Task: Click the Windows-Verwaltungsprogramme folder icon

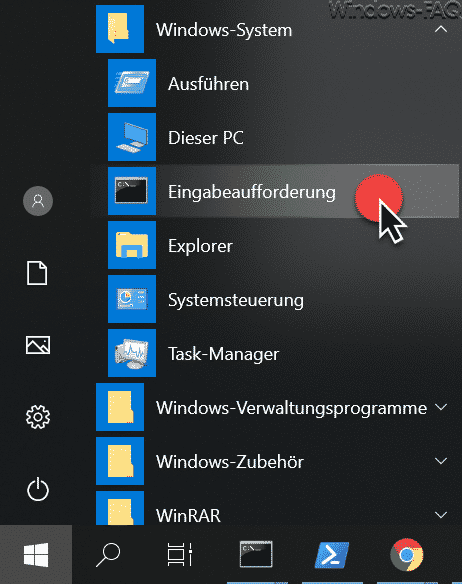Action: click(120, 407)
